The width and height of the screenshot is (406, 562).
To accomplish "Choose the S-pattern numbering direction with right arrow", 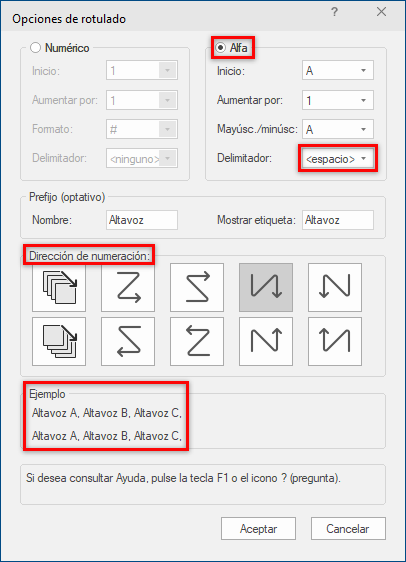I will (x=197, y=287).
